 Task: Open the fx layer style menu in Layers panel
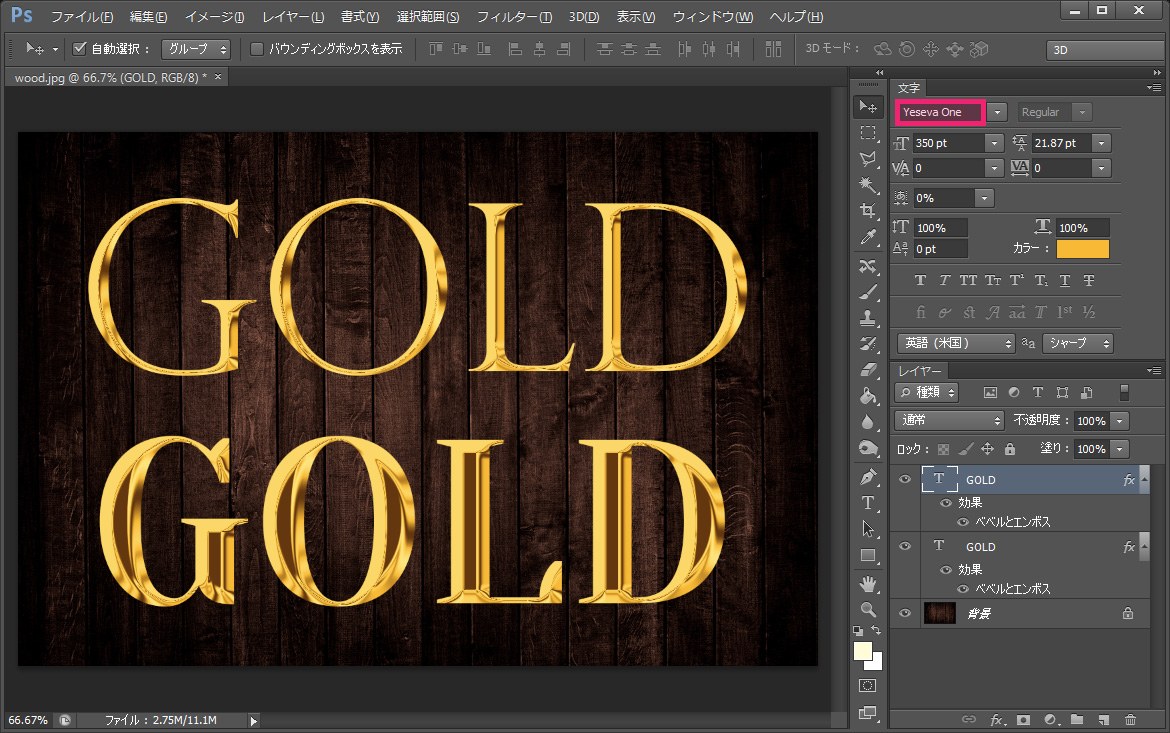point(997,719)
